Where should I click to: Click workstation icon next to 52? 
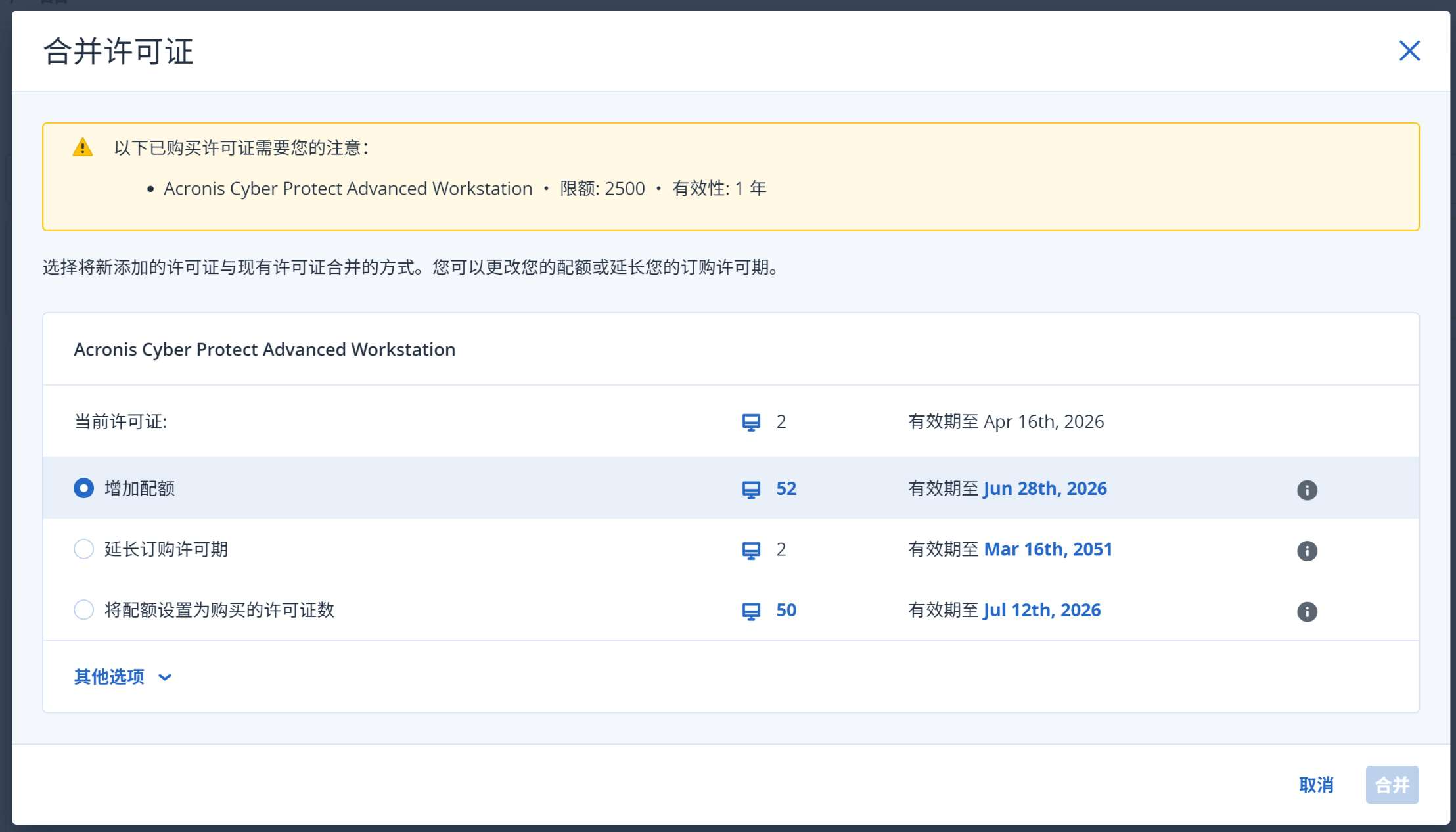click(751, 490)
